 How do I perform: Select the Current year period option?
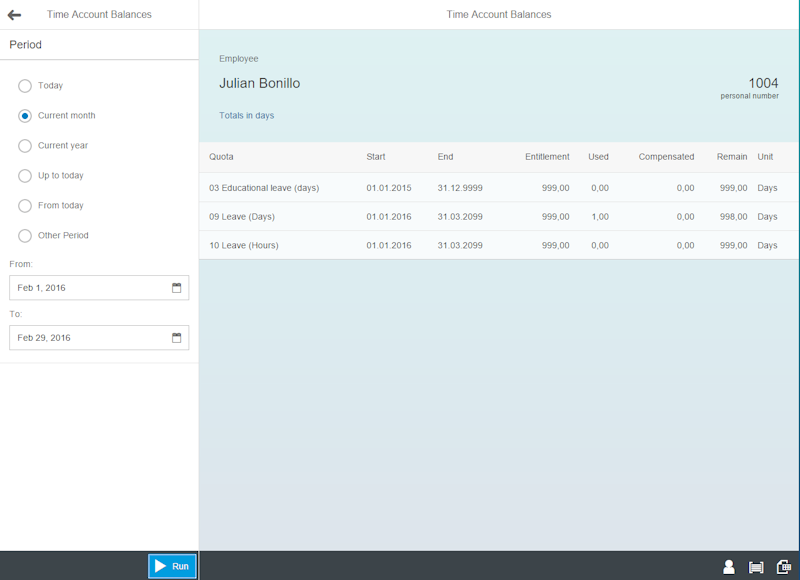coord(25,145)
